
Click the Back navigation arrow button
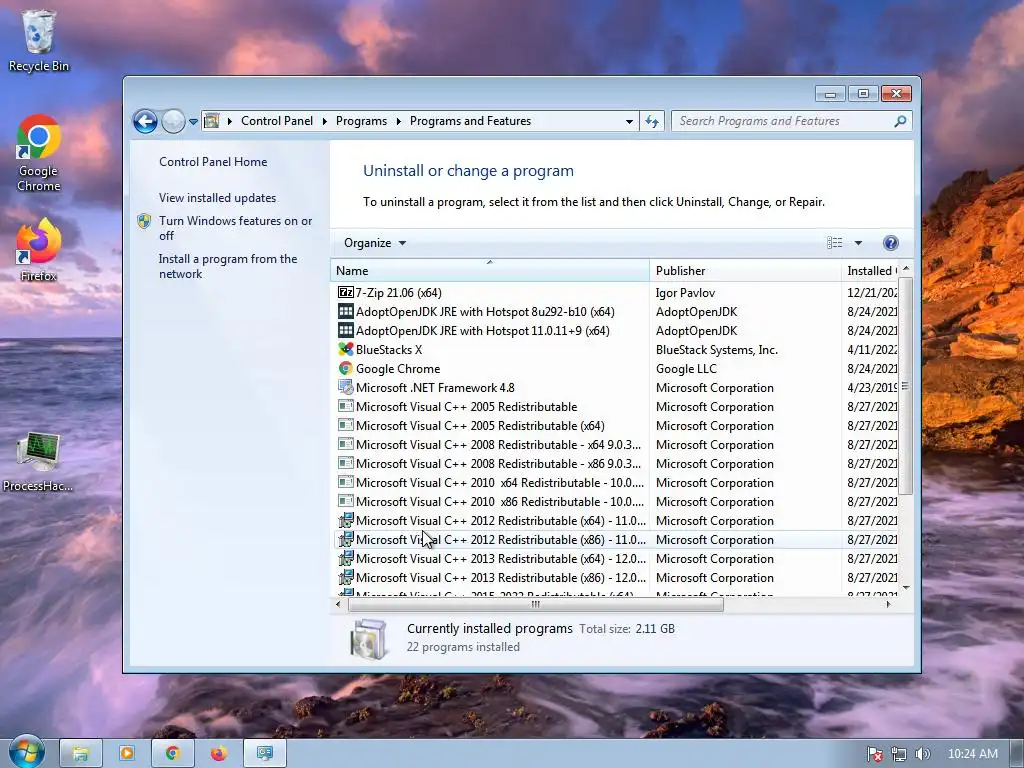(x=145, y=121)
